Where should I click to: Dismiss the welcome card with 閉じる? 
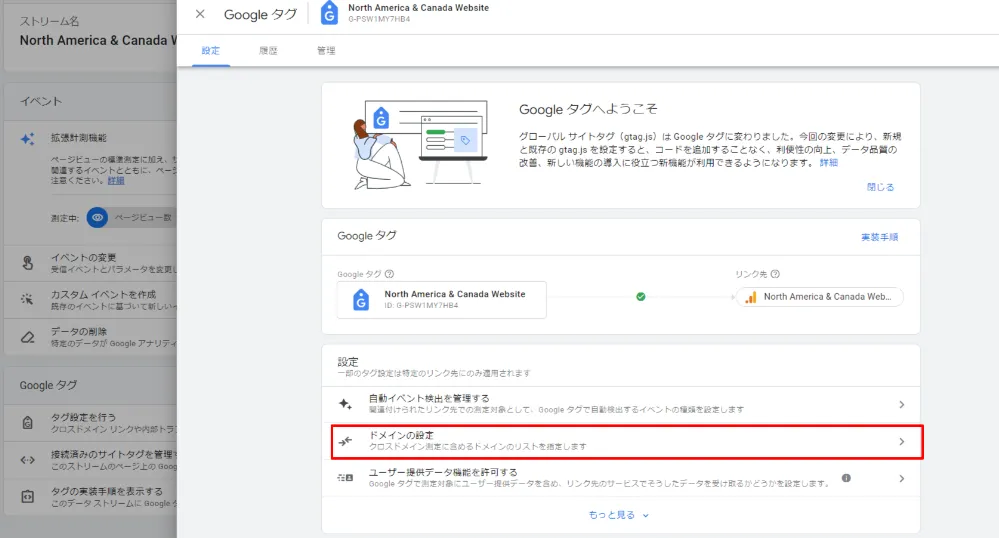tap(880, 187)
